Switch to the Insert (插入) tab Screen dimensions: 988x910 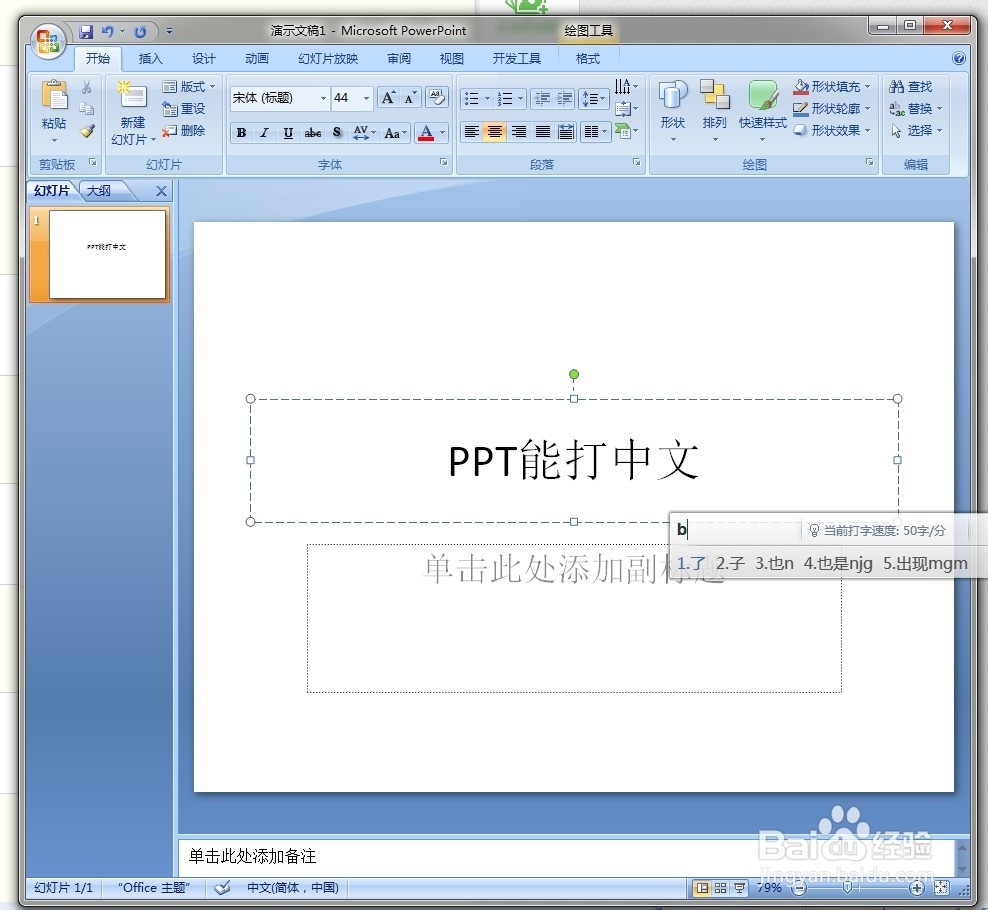coord(151,59)
